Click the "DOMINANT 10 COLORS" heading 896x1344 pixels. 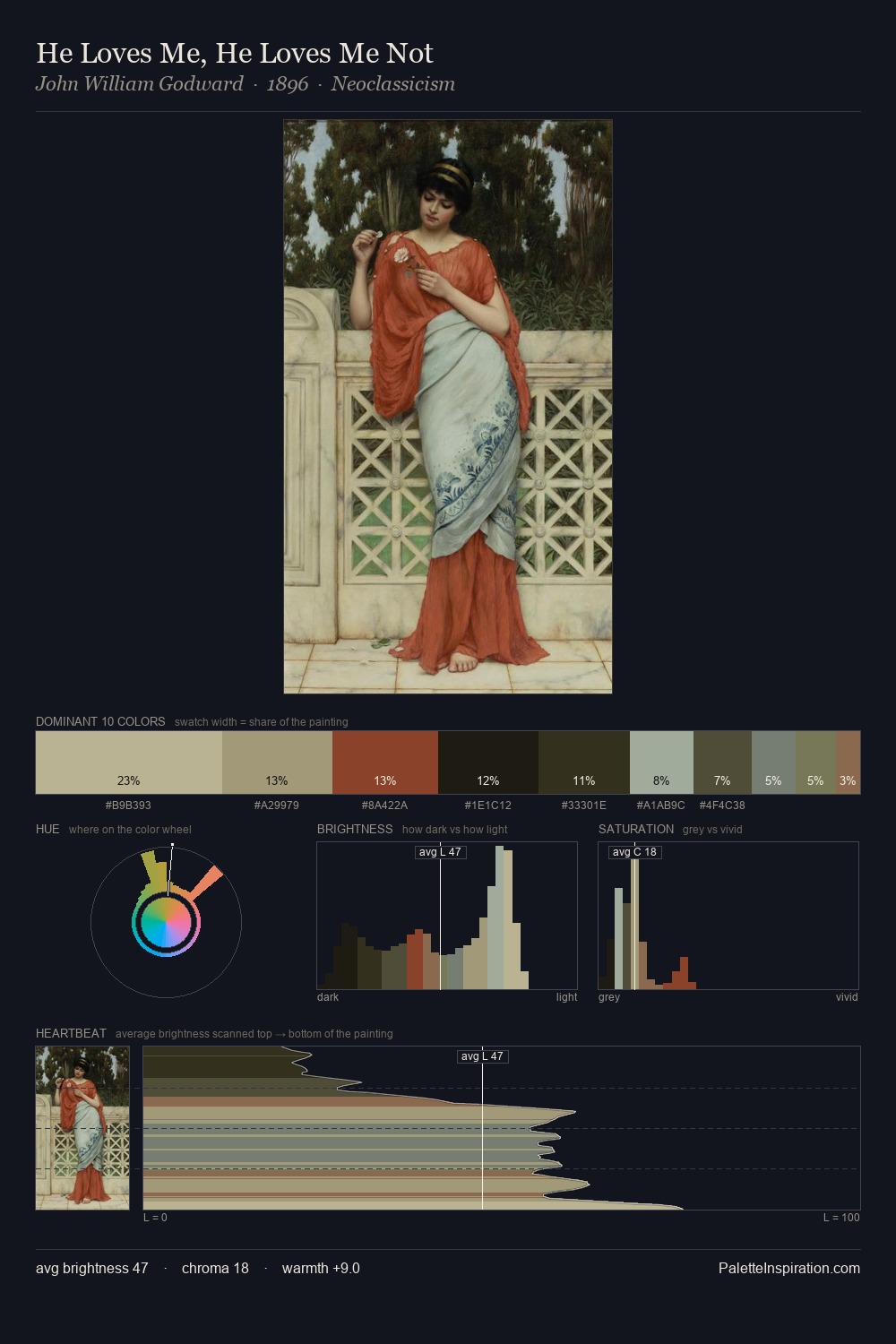tap(100, 721)
